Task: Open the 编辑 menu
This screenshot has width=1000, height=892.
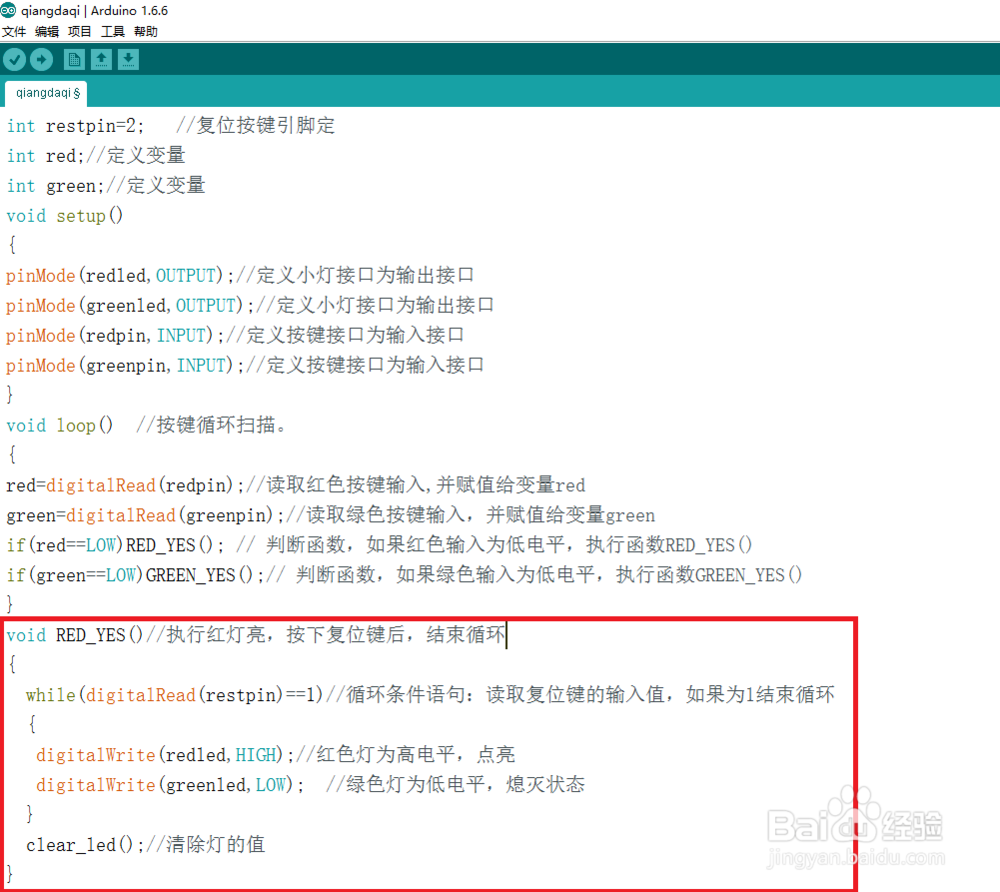Action: click(x=46, y=31)
